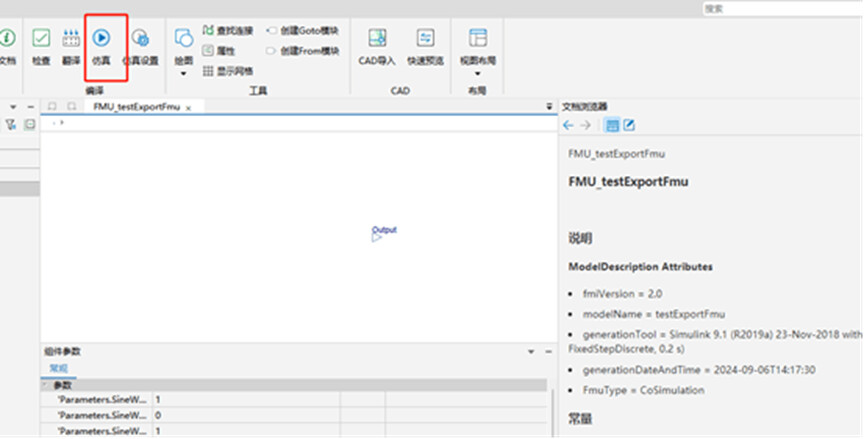Viewport: 864px width, 439px height.
Task: Switch to the FMU_testExportFmu tab
Action: [137, 107]
